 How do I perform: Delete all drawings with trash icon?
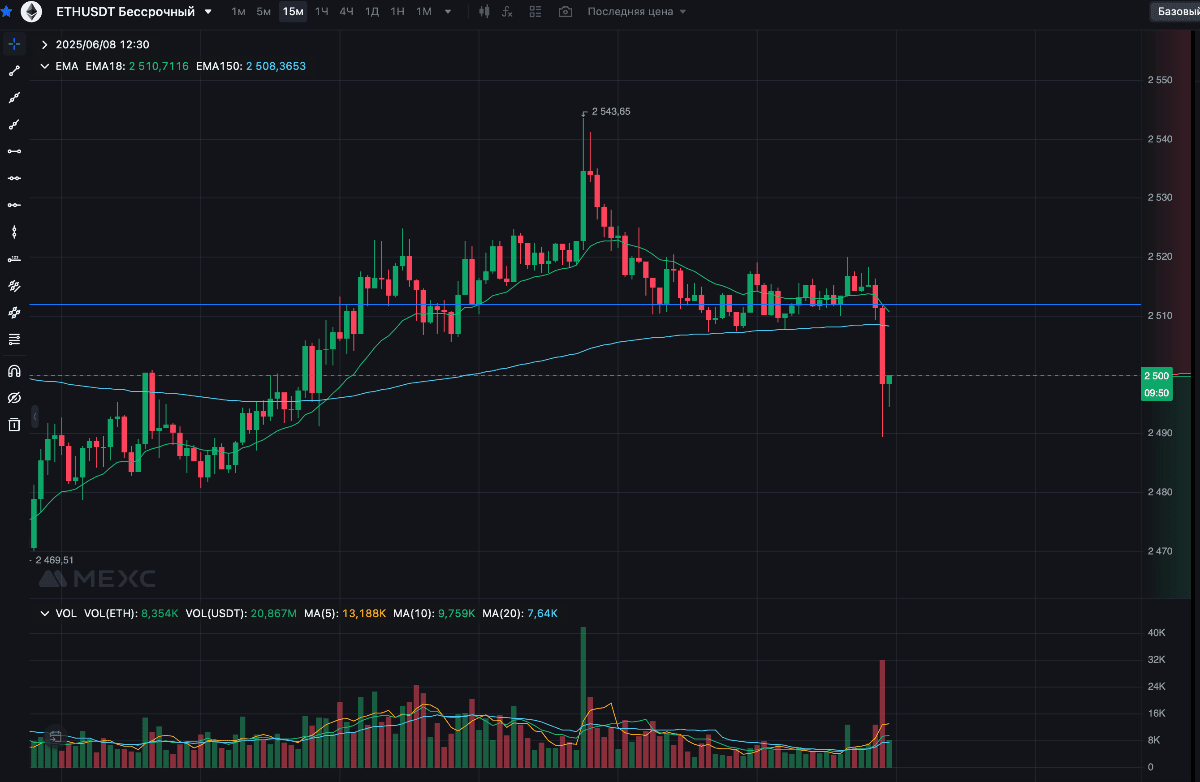click(14, 425)
